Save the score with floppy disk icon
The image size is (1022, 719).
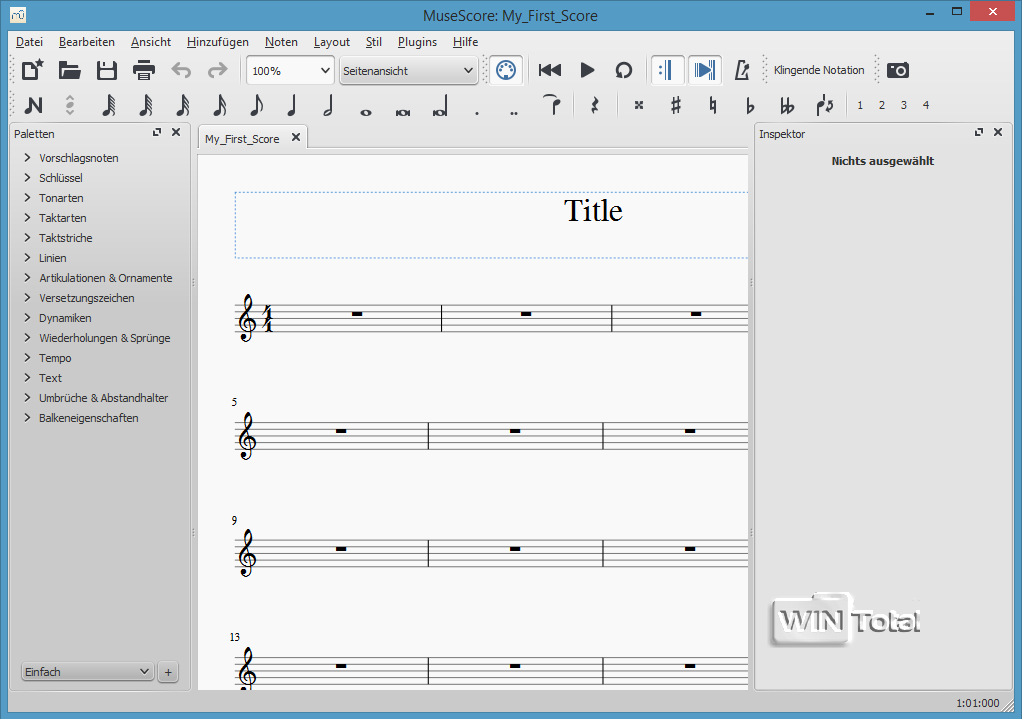point(107,70)
